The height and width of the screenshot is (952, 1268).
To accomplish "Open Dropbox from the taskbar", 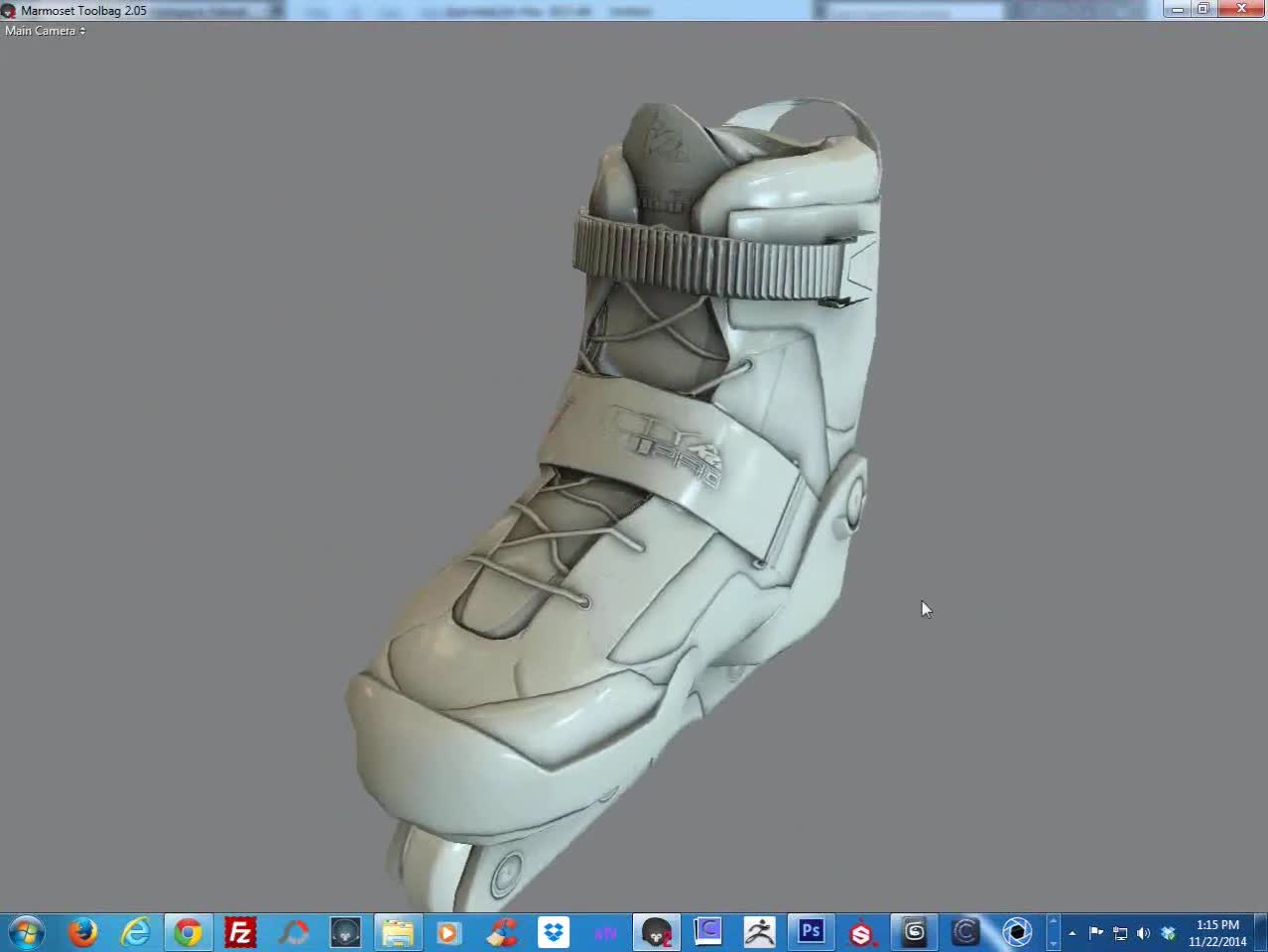I will pos(554,932).
